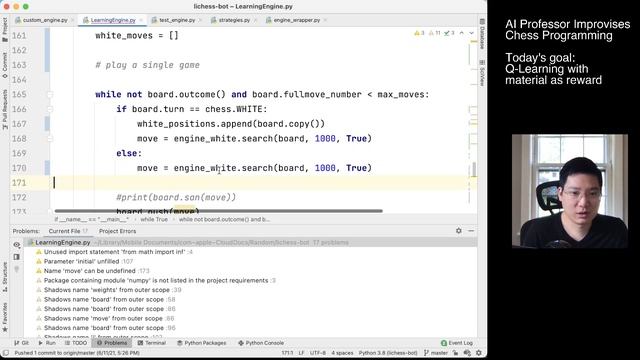Switch to strategies.py tab
The width and height of the screenshot is (640, 360).
click(x=230, y=20)
